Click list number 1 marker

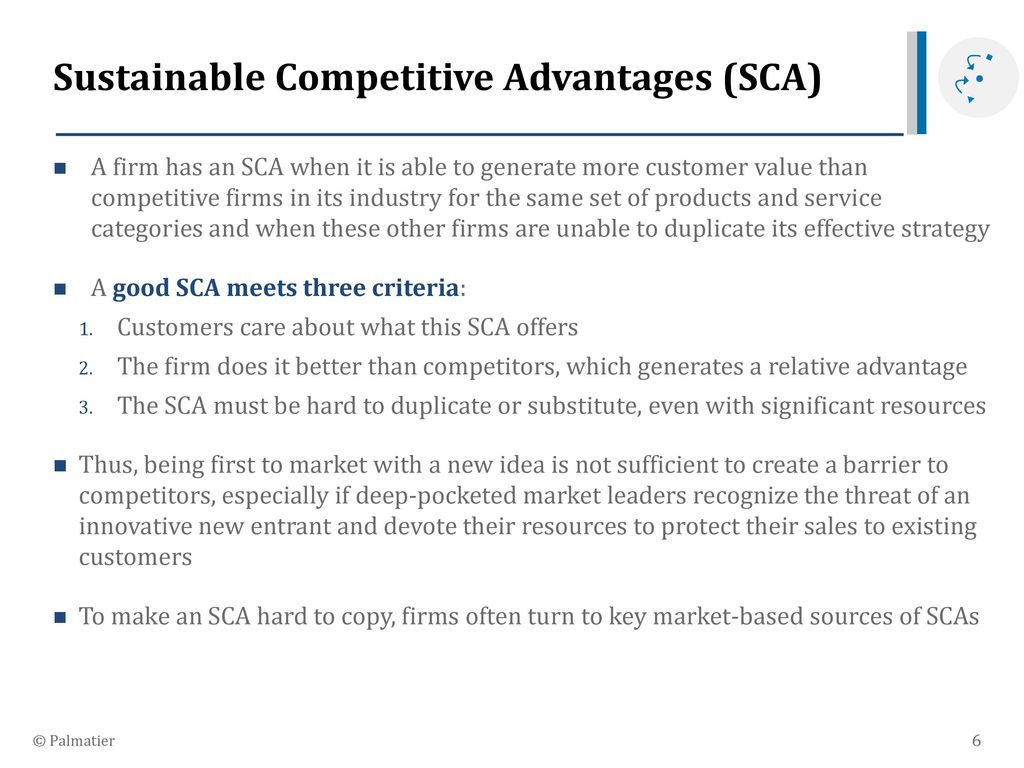click(86, 329)
